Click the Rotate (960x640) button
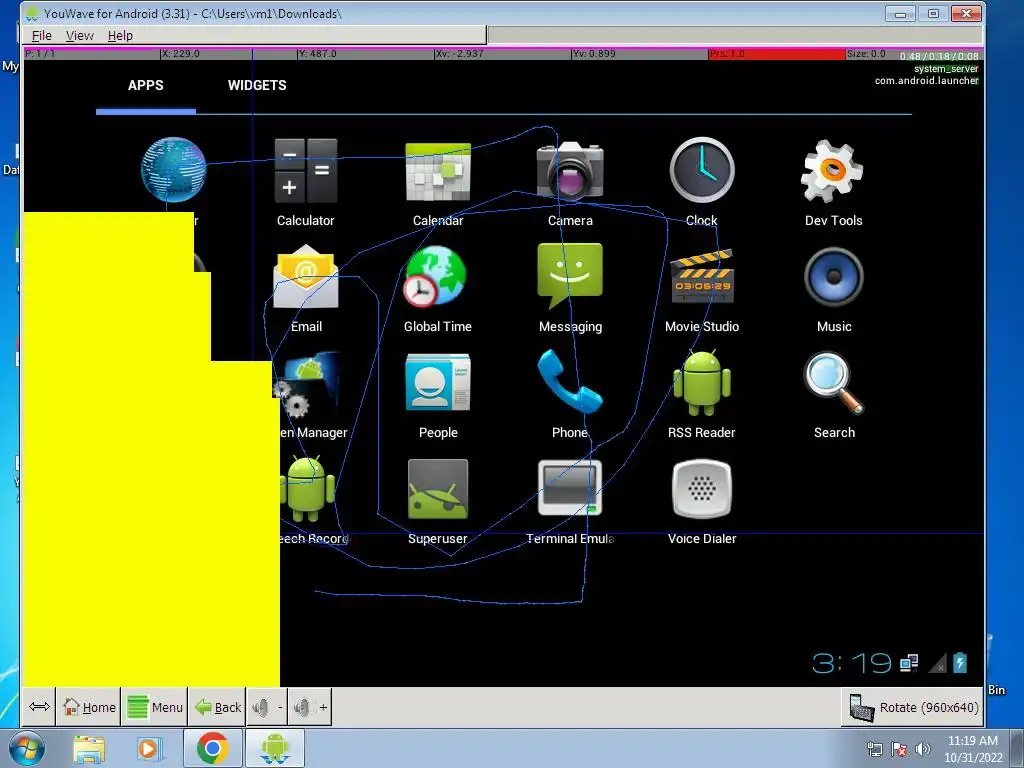The width and height of the screenshot is (1024, 768). [912, 707]
